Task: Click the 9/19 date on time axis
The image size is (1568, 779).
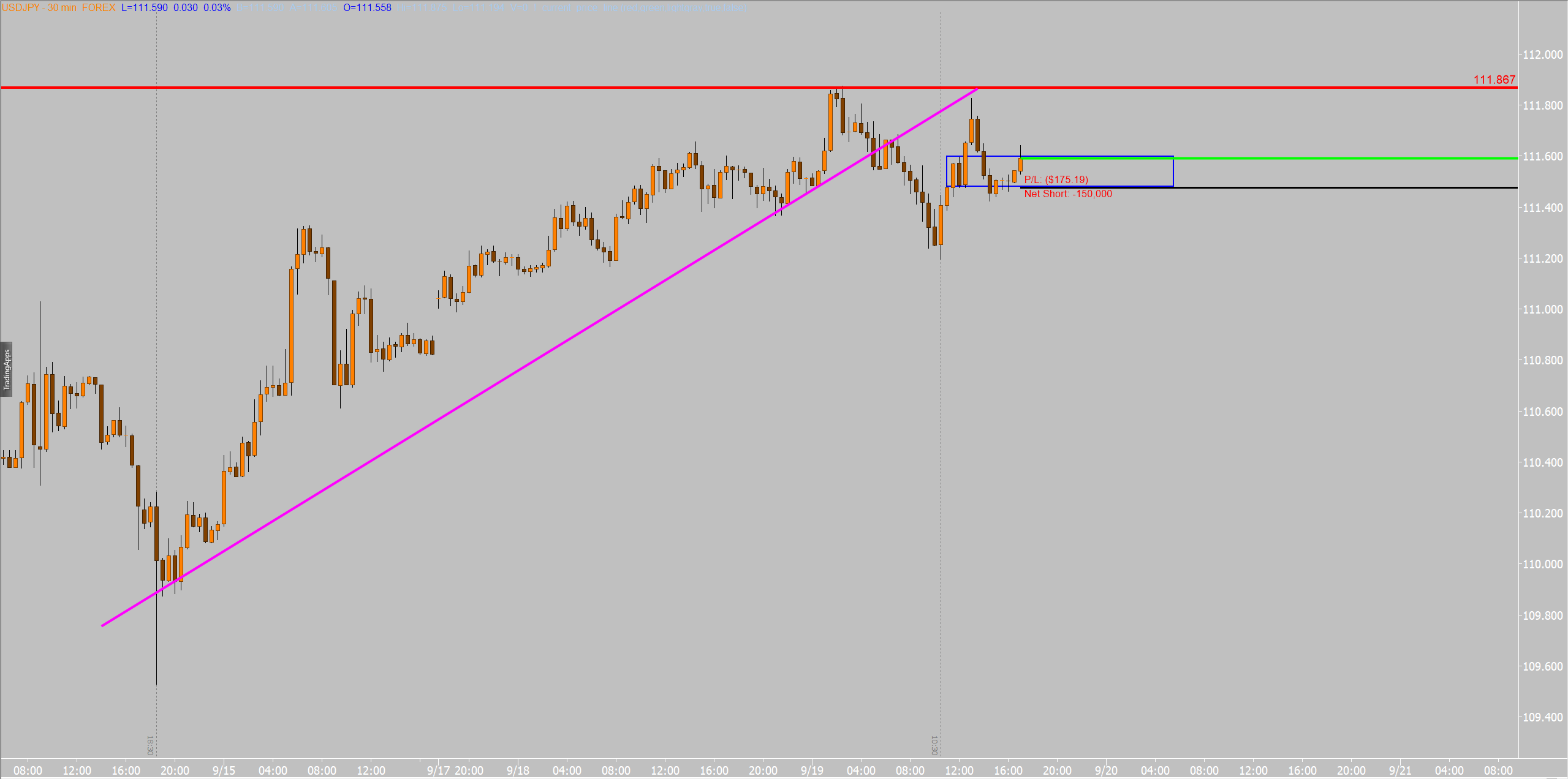Action: 811,770
